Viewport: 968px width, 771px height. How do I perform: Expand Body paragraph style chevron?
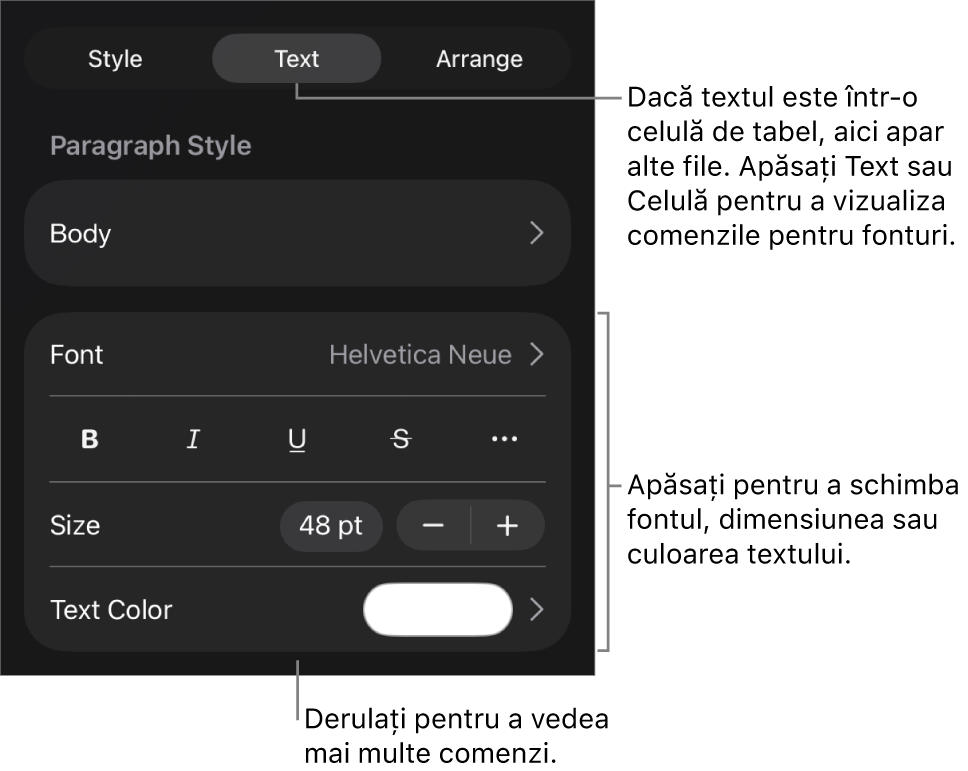536,233
